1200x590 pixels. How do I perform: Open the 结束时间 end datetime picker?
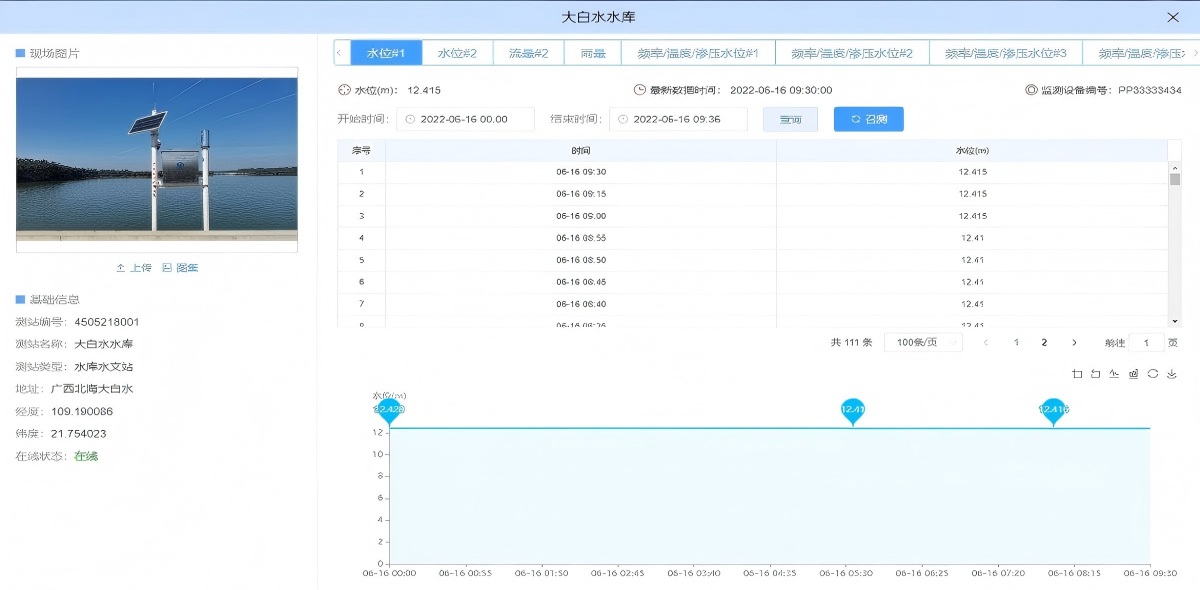tap(678, 119)
